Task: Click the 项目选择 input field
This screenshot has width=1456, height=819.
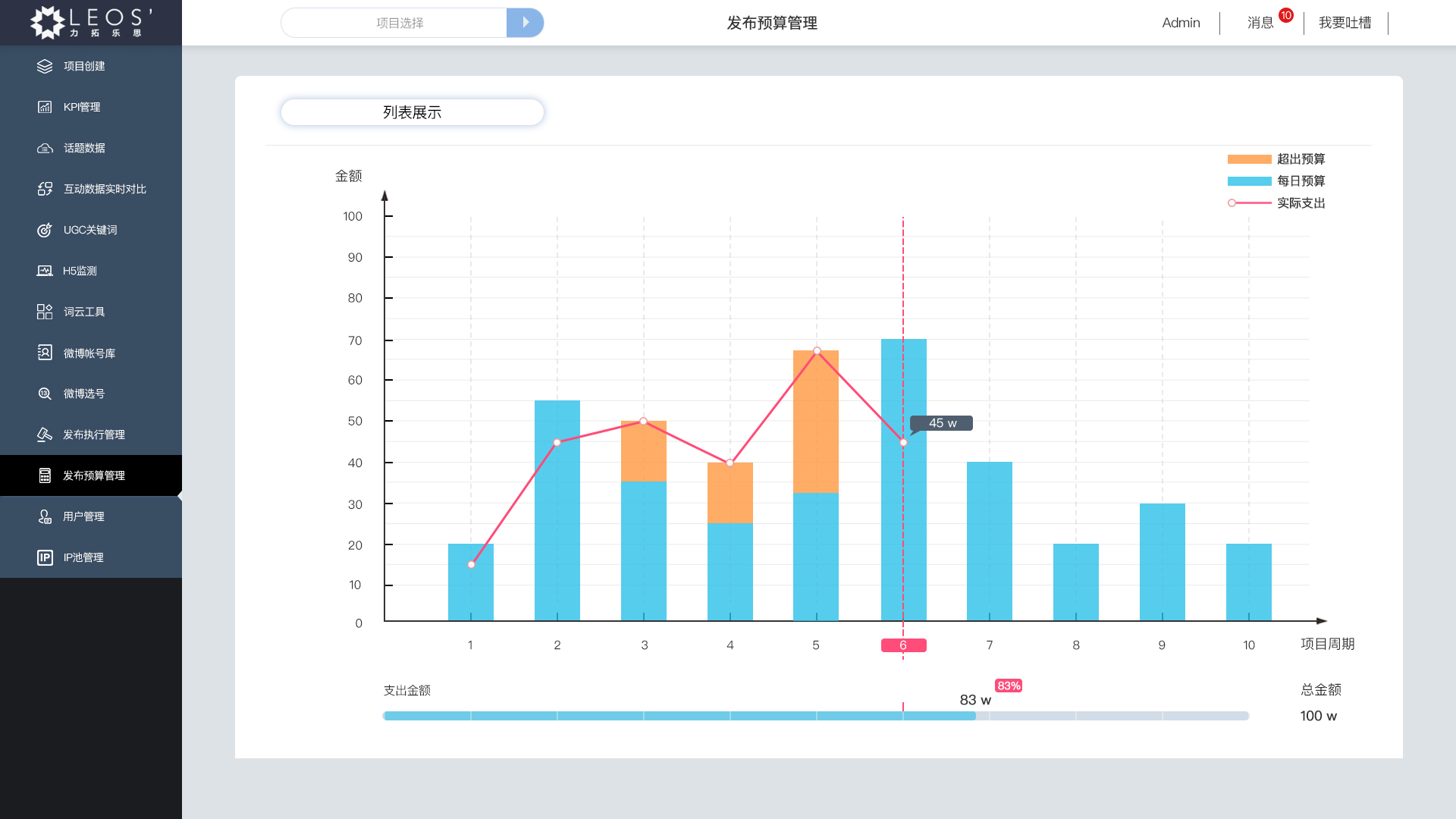Action: pos(394,23)
